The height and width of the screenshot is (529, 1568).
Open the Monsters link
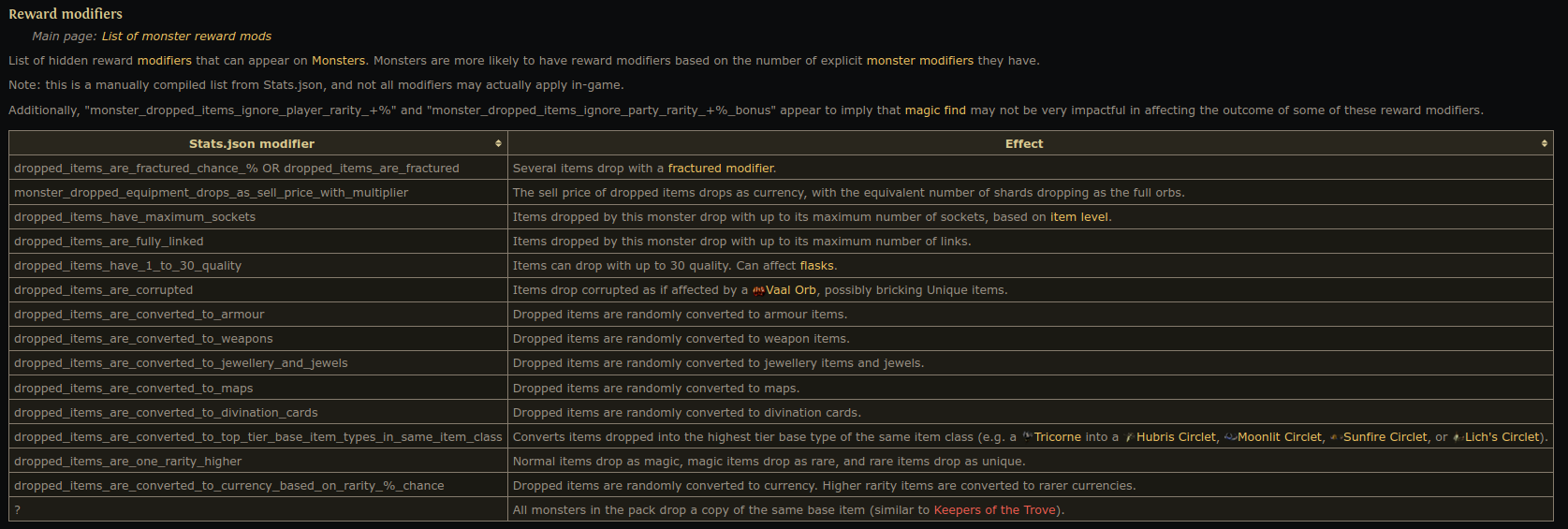click(339, 61)
